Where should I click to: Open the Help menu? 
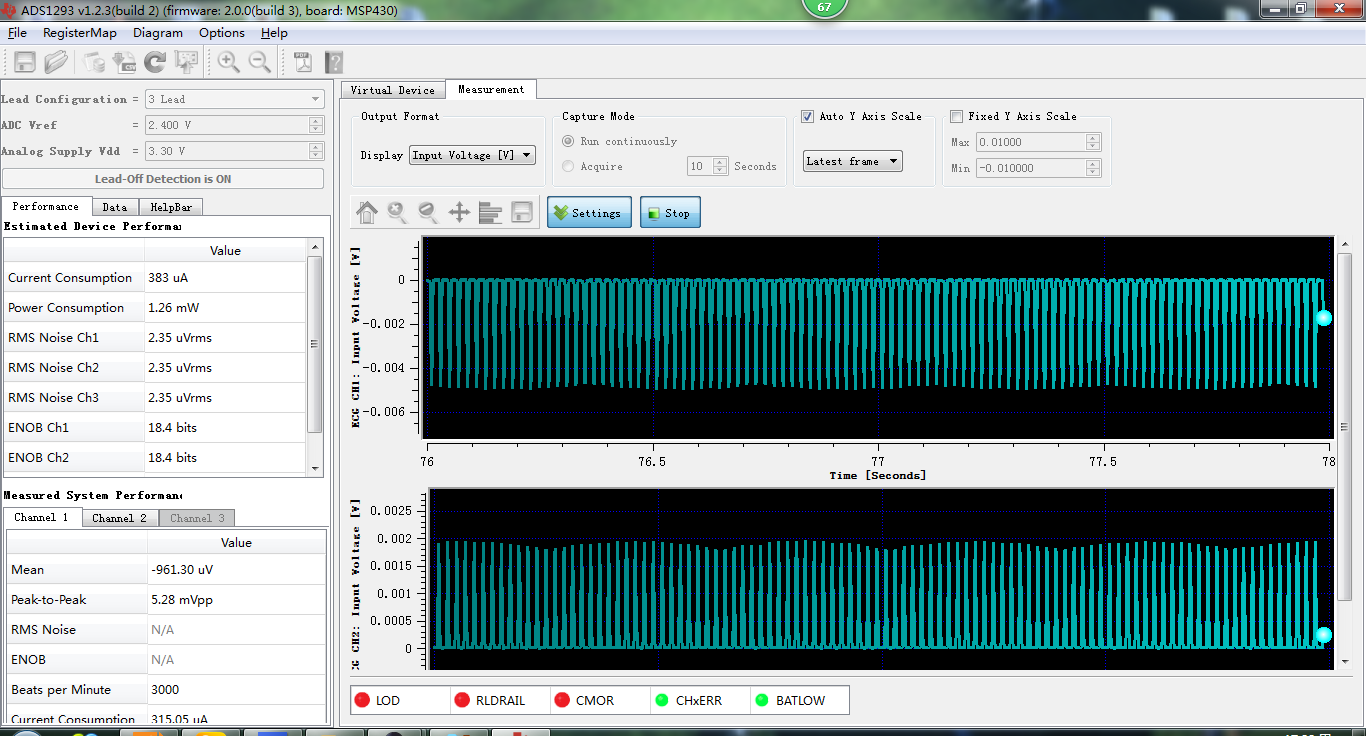tap(274, 33)
